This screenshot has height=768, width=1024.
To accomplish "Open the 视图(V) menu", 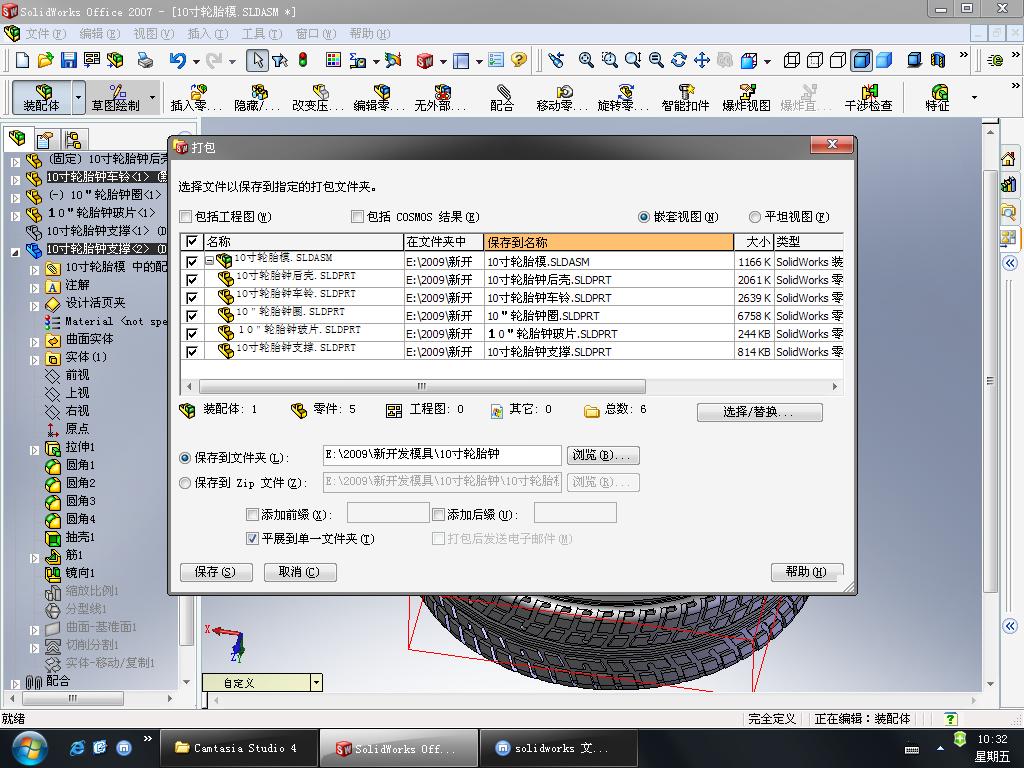I will pos(153,33).
